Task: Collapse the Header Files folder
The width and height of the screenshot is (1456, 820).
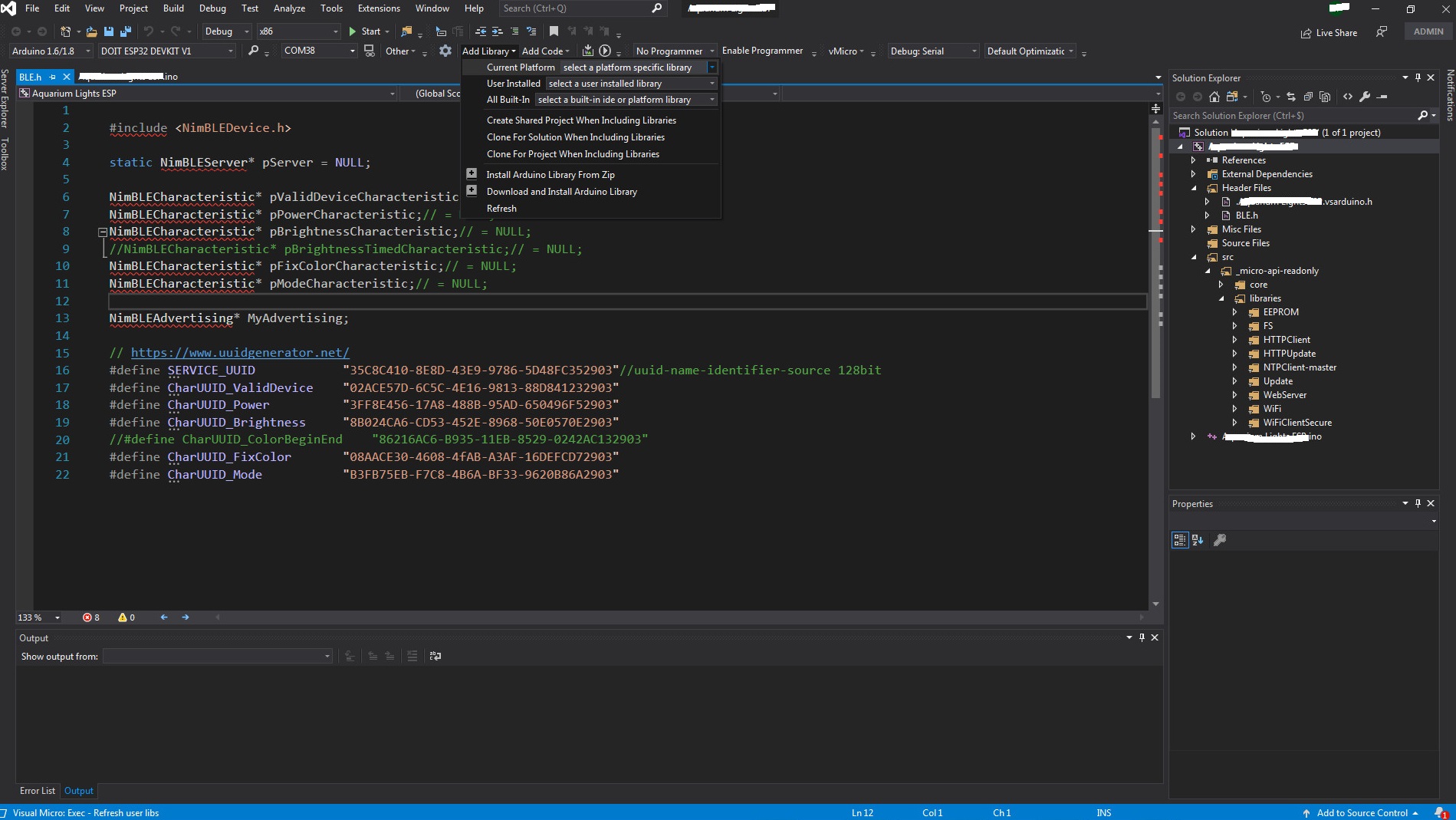Action: [x=1193, y=188]
